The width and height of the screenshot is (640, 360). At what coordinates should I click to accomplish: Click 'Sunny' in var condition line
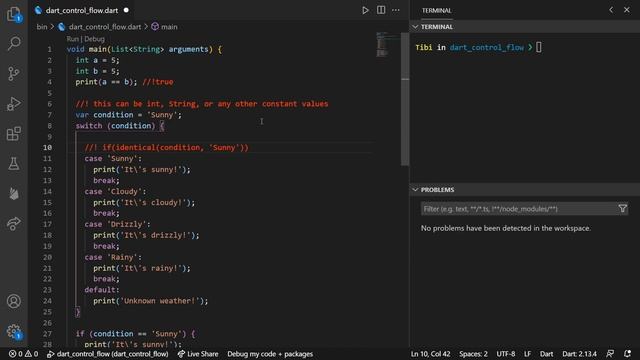tap(162, 115)
